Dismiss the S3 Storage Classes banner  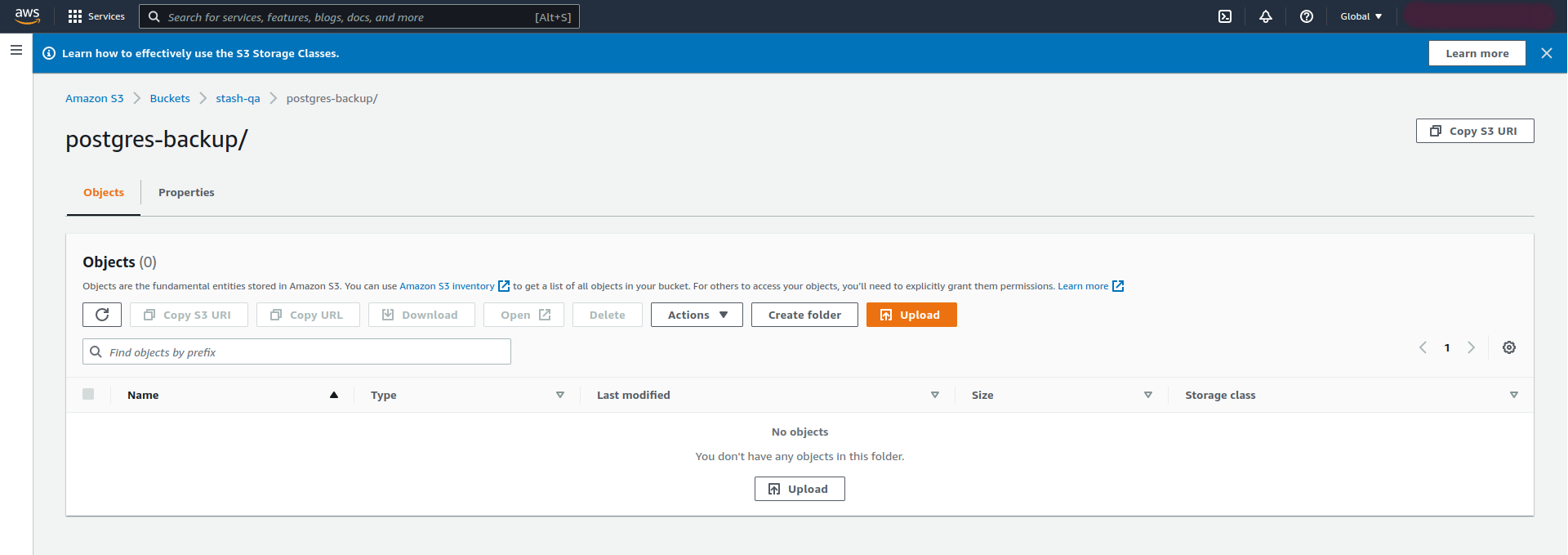[x=1547, y=53]
